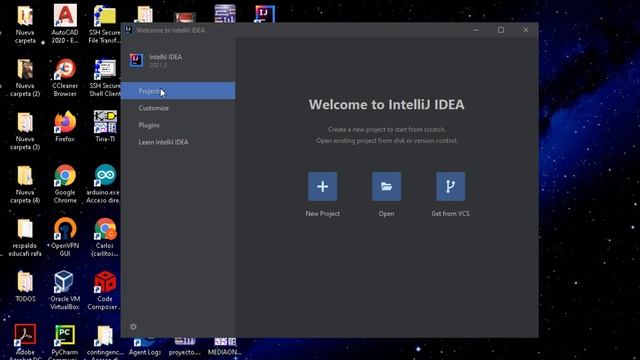
Task: Select the Nueva carpeta (3) desktop folder
Action: coord(25,131)
